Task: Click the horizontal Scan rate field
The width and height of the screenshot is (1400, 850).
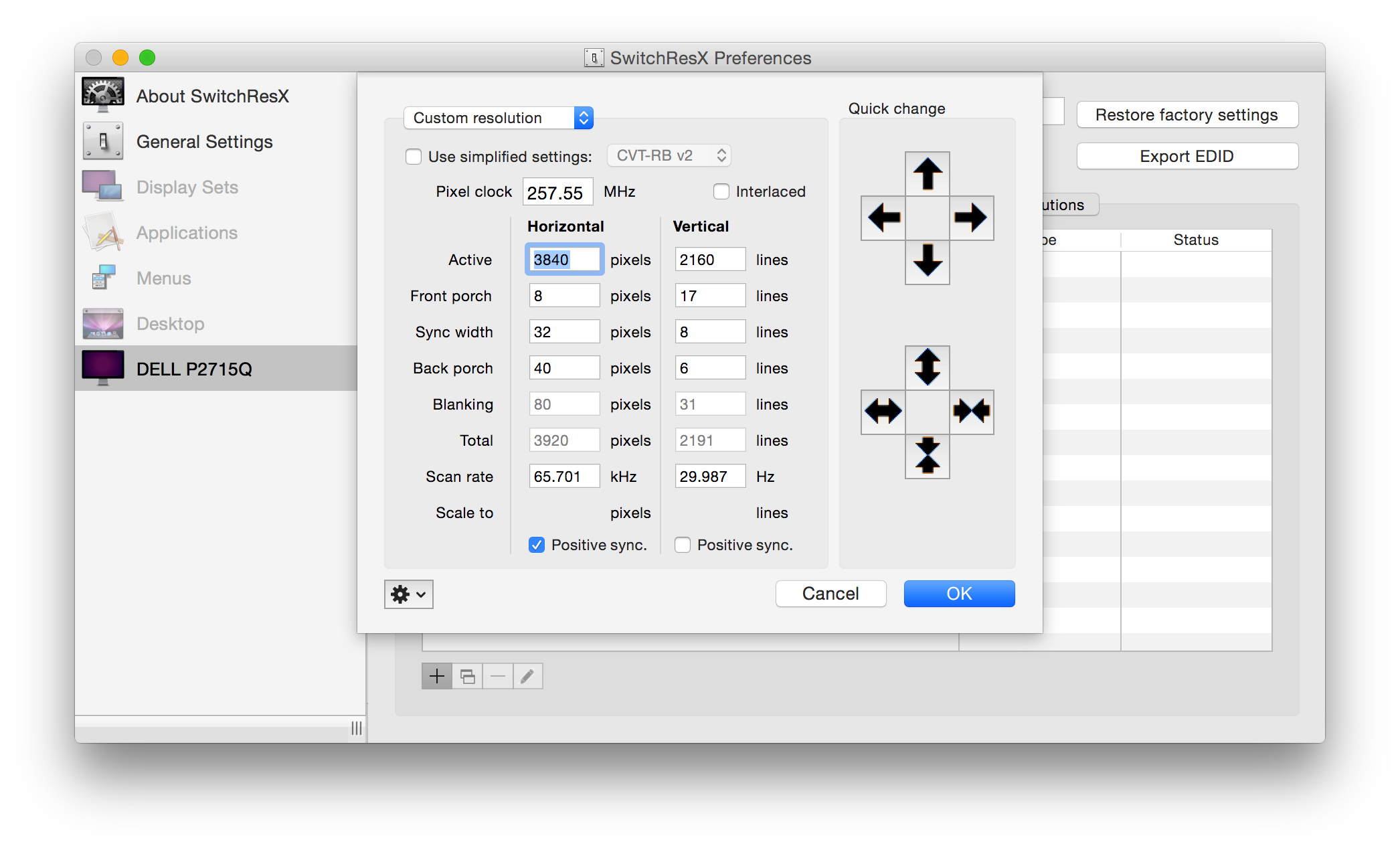Action: coord(564,477)
